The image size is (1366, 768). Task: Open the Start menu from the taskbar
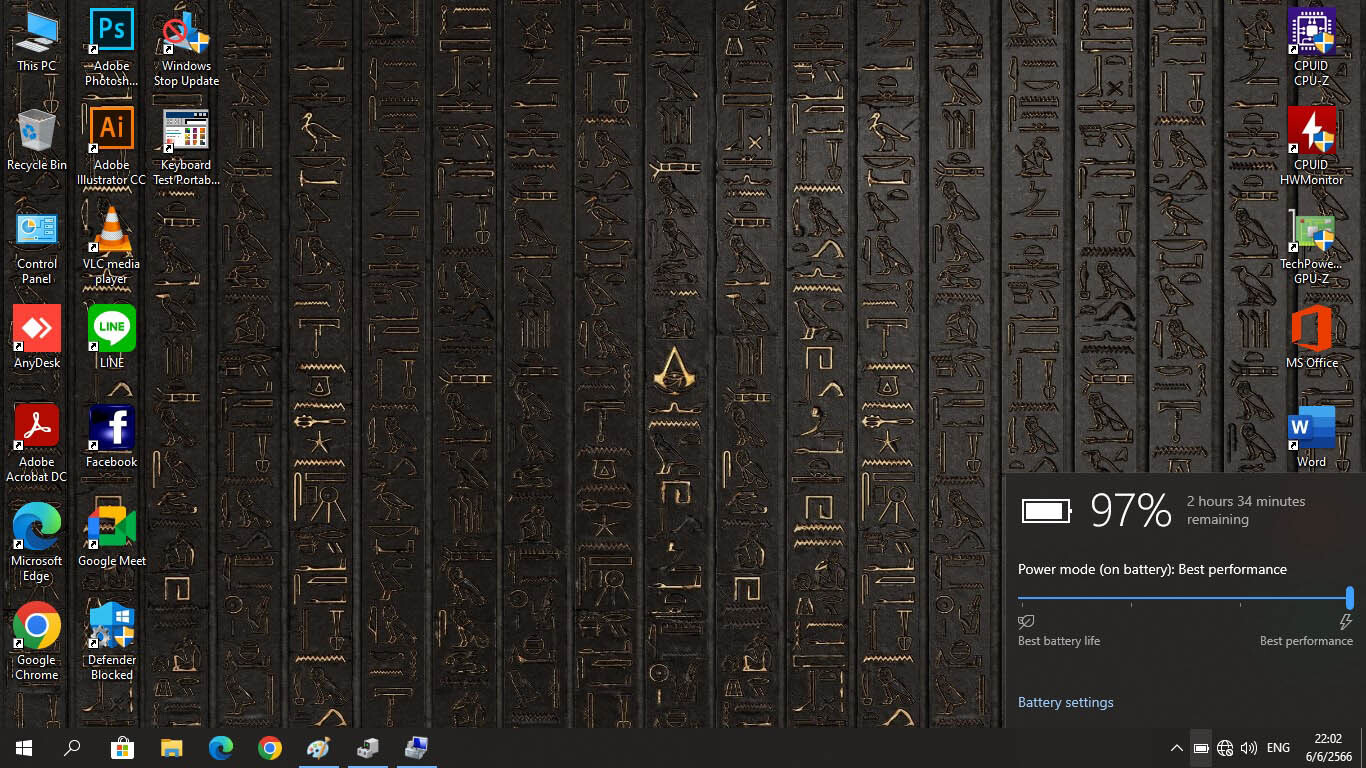tap(24, 748)
